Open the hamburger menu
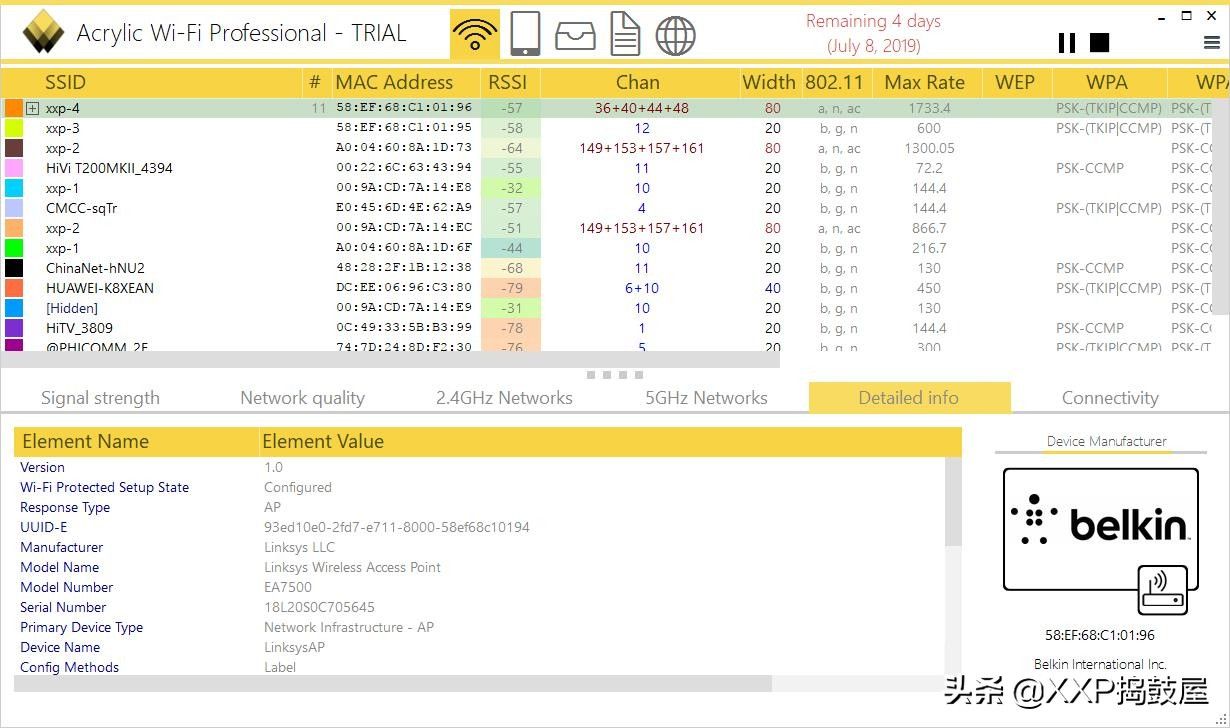This screenshot has width=1230, height=728. point(1211,43)
